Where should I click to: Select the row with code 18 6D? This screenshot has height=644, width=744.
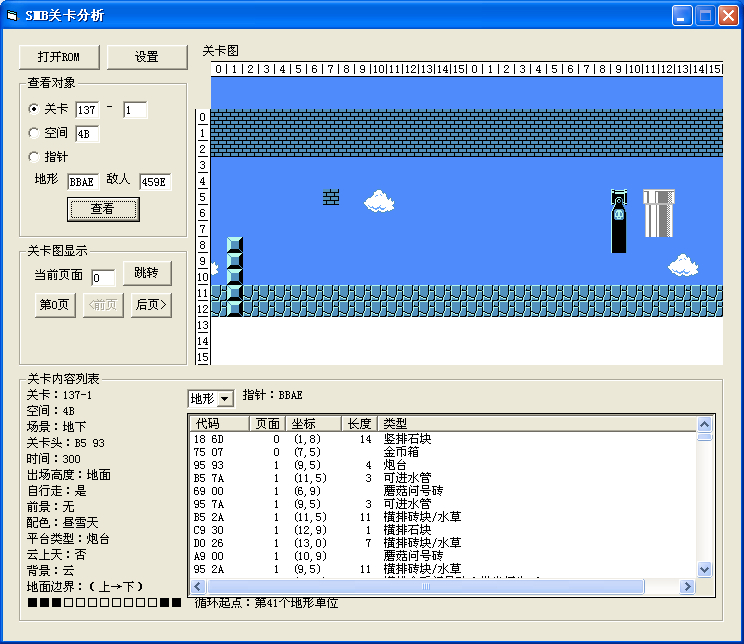point(443,439)
